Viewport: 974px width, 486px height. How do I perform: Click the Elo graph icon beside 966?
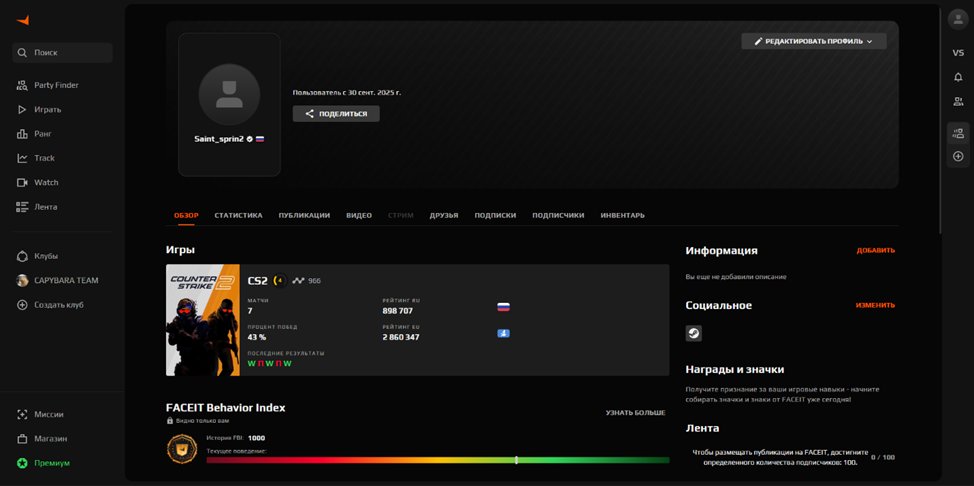tap(299, 281)
